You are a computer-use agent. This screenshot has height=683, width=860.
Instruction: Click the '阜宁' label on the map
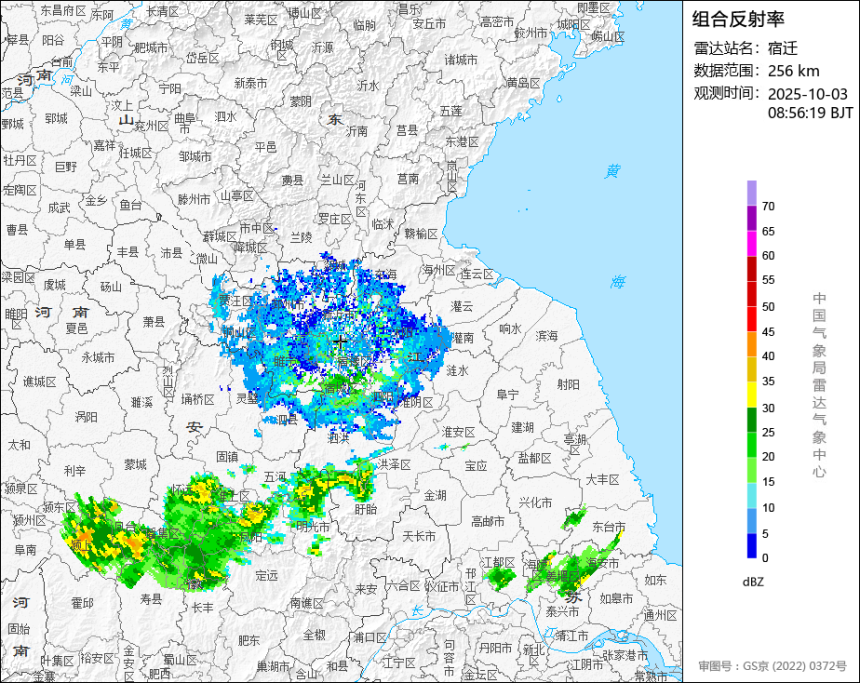pos(507,394)
